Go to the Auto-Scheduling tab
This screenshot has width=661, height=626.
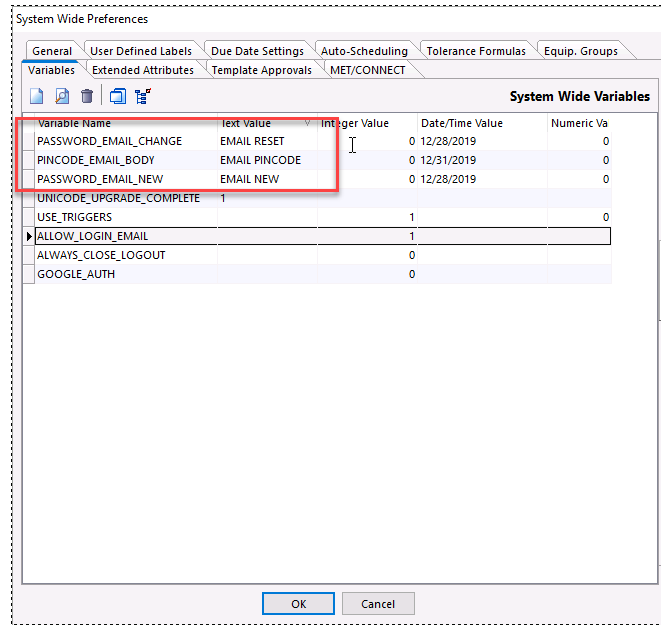[364, 51]
